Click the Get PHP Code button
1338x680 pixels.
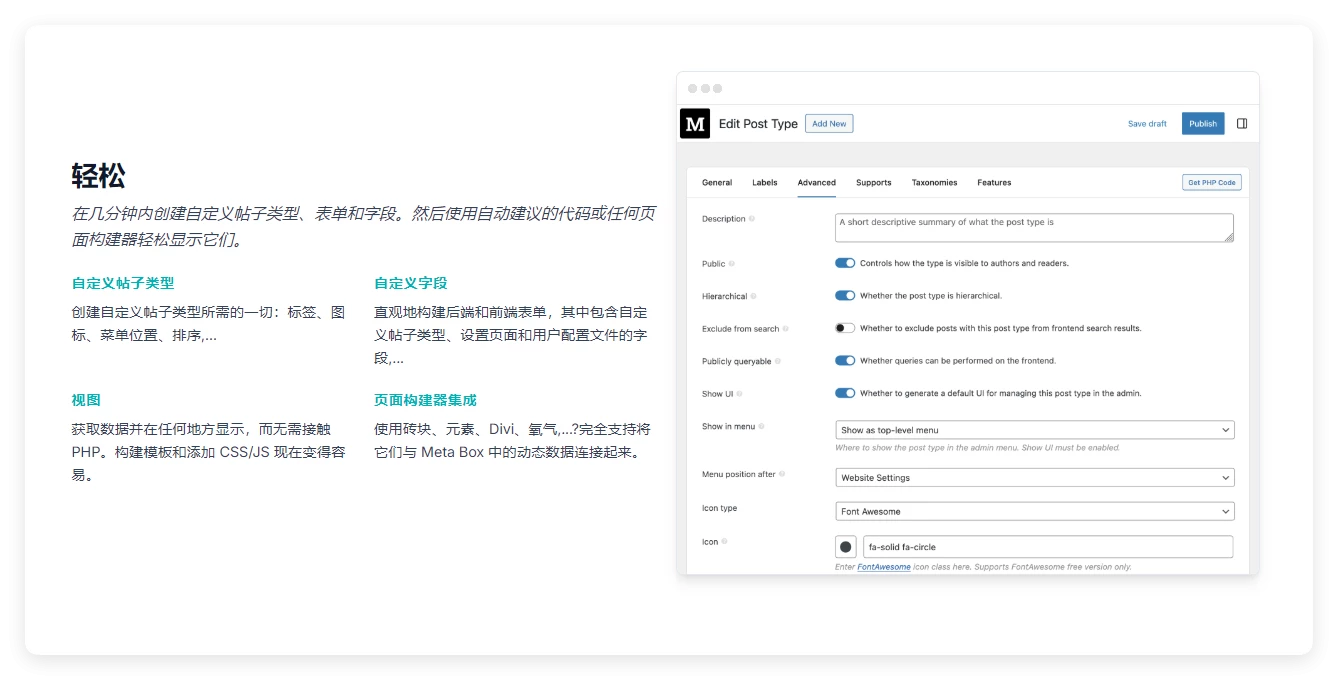point(1211,182)
